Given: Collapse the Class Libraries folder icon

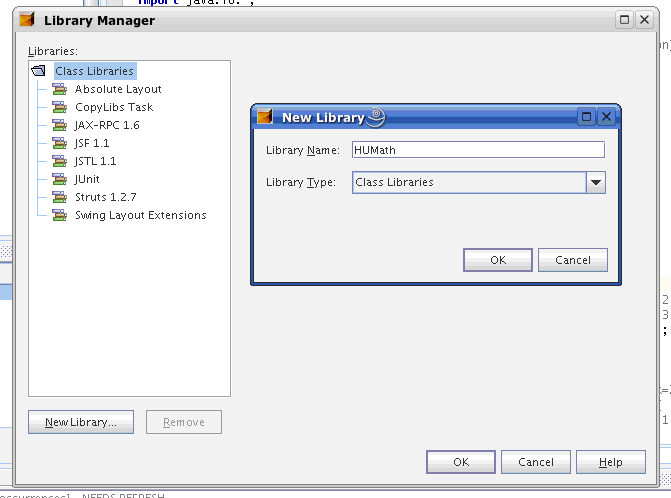Looking at the screenshot, I should click(39, 71).
